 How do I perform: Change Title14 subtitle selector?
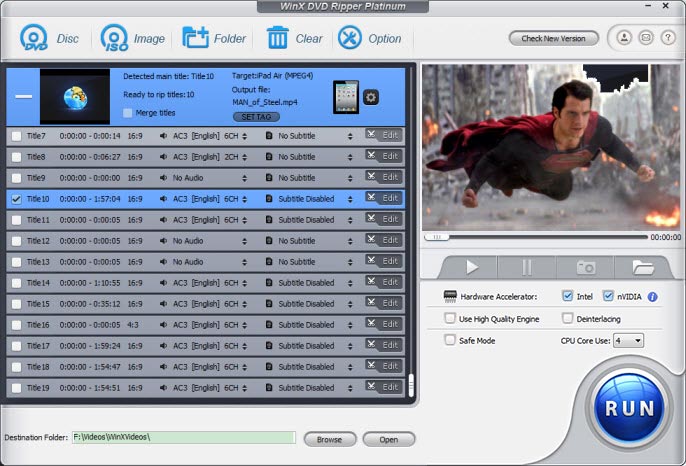350,283
